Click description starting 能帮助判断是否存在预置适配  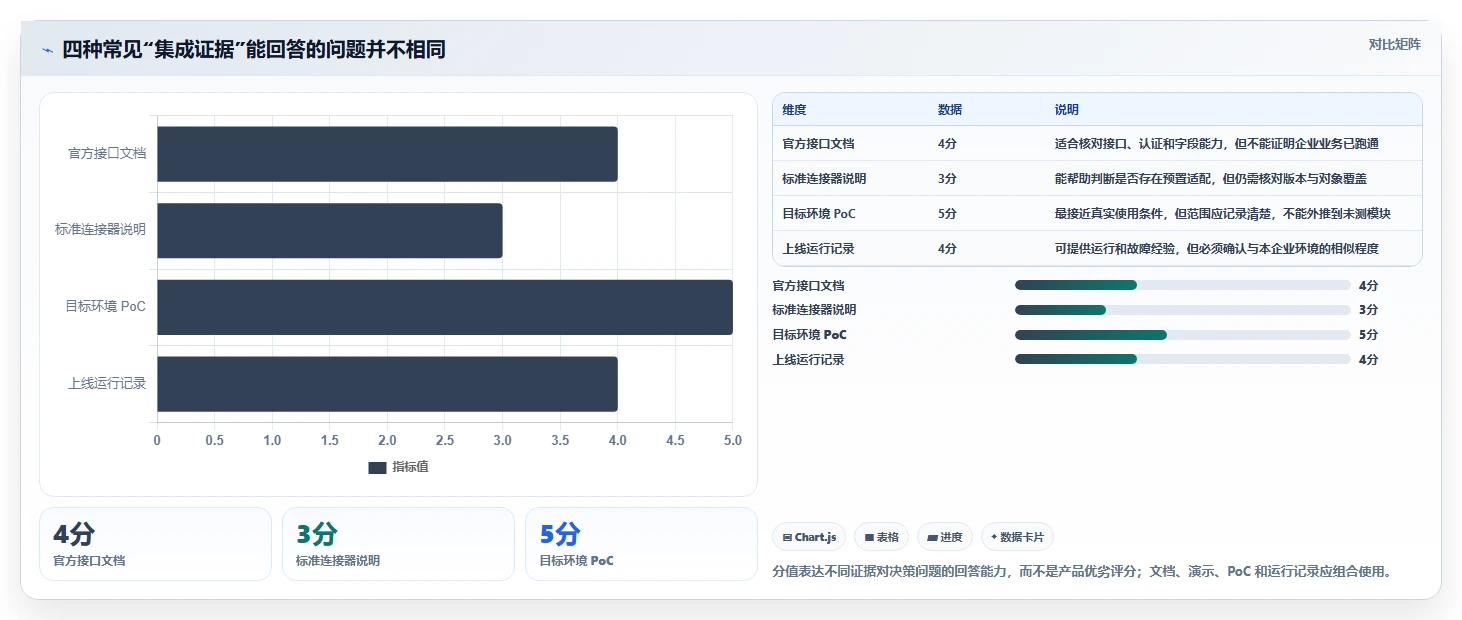[1210, 179]
